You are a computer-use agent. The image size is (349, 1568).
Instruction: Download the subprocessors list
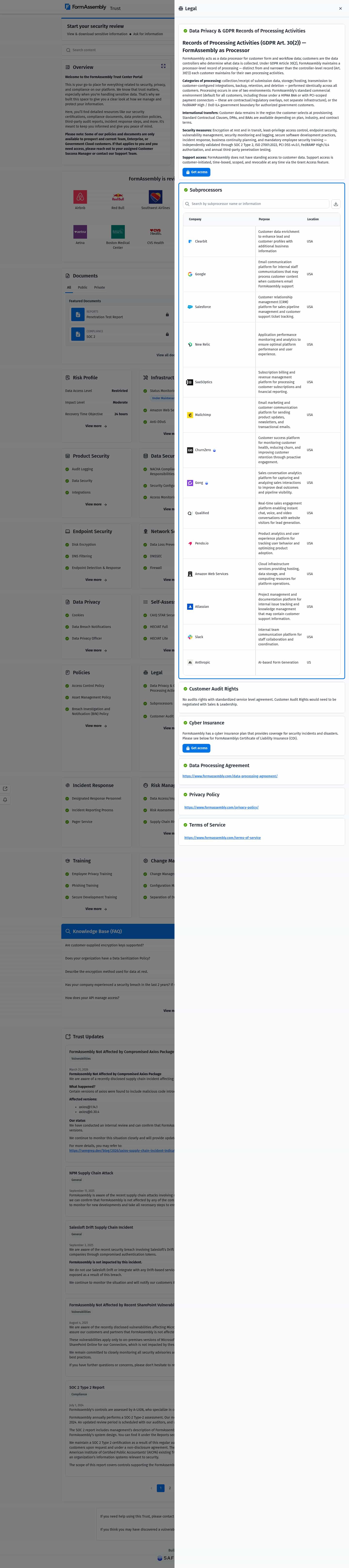(336, 204)
